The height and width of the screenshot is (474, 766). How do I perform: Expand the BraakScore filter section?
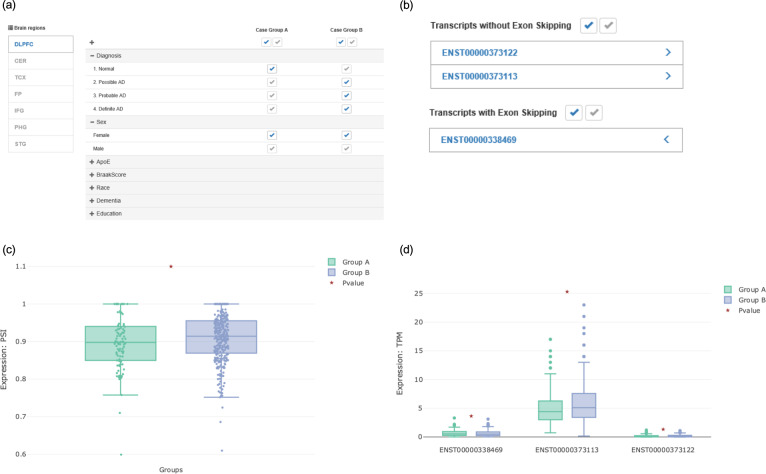click(x=92, y=173)
